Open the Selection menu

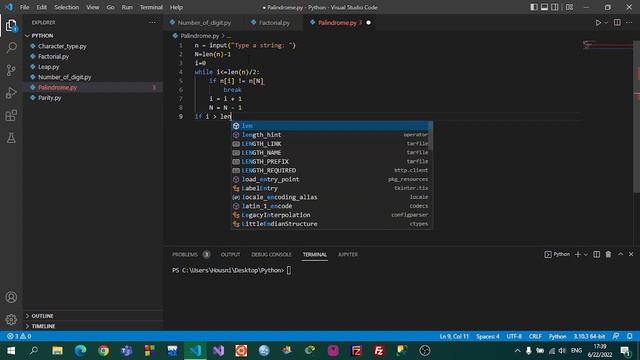(67, 7)
